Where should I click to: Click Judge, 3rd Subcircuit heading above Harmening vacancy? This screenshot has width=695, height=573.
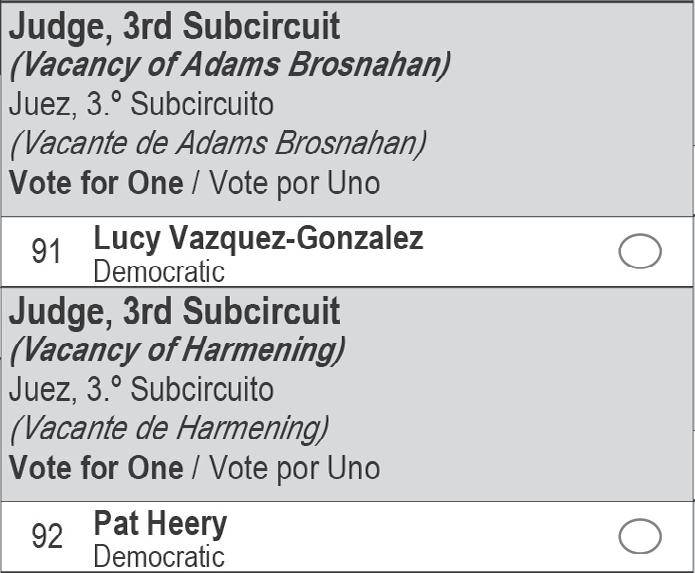[174, 311]
